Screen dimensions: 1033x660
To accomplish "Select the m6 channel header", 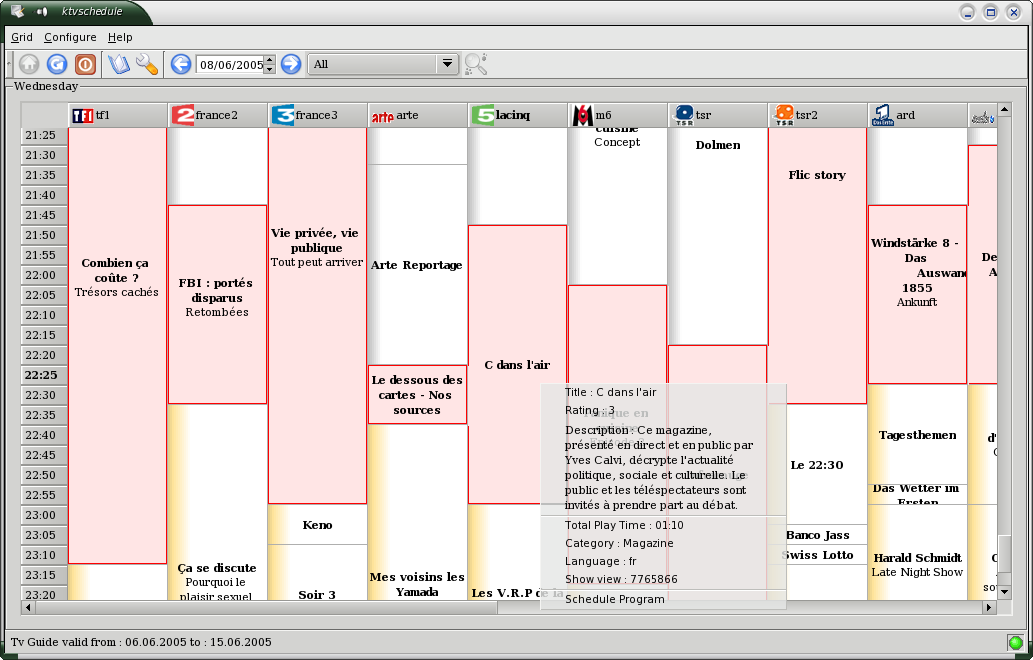I will point(619,115).
